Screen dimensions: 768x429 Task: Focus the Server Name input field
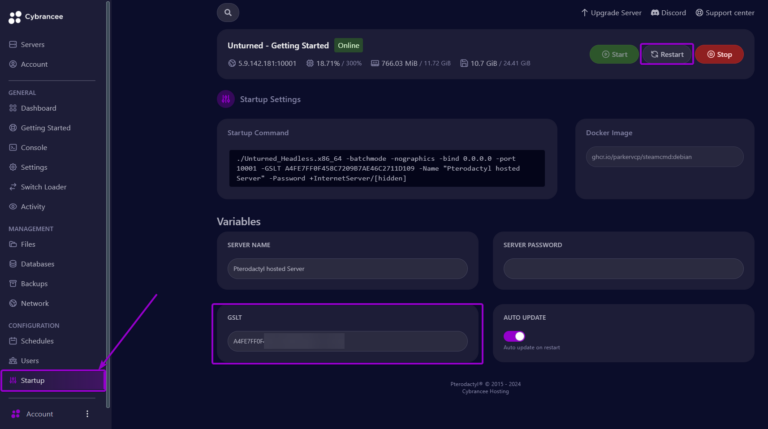point(347,269)
